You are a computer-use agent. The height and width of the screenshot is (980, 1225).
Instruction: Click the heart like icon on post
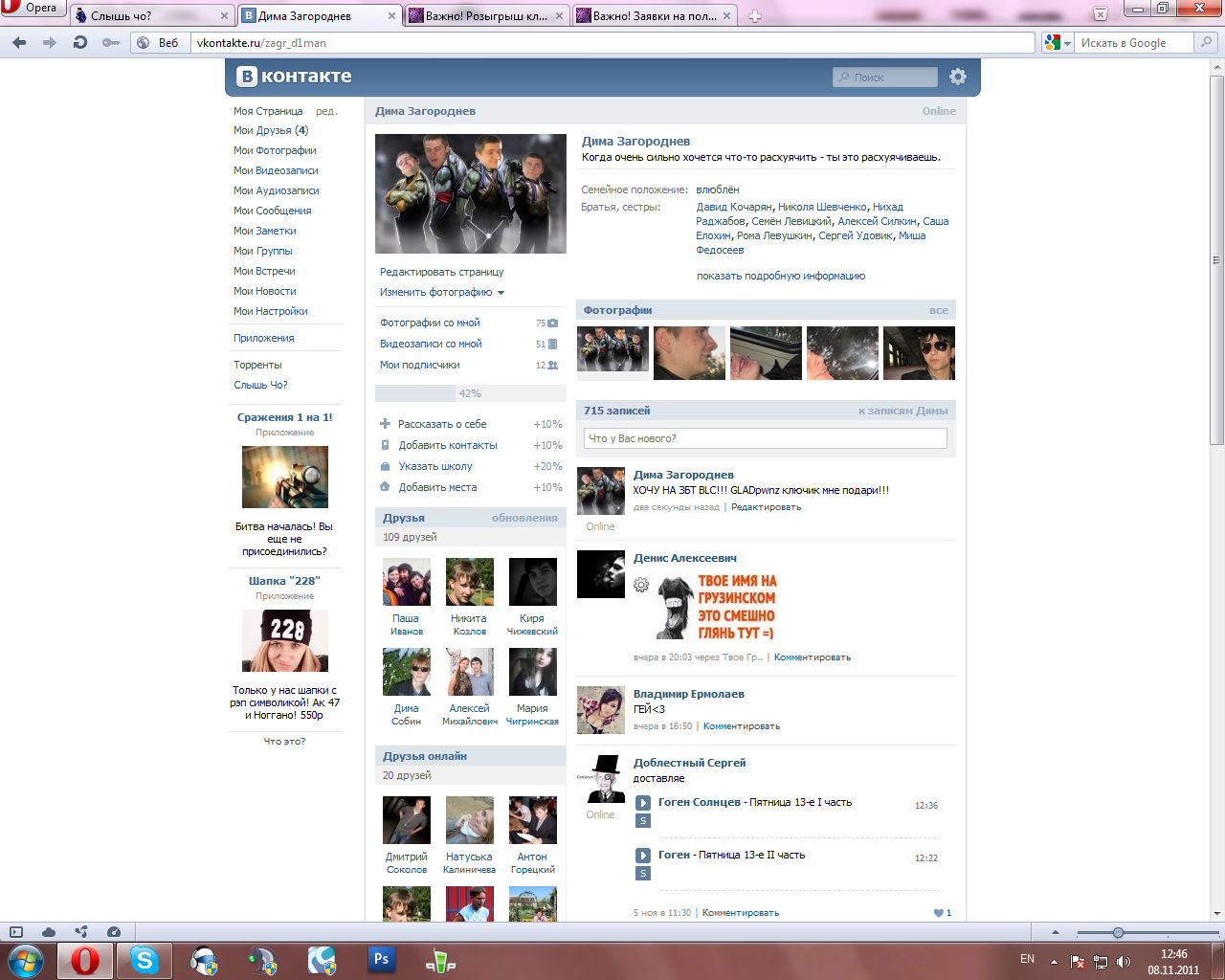938,913
